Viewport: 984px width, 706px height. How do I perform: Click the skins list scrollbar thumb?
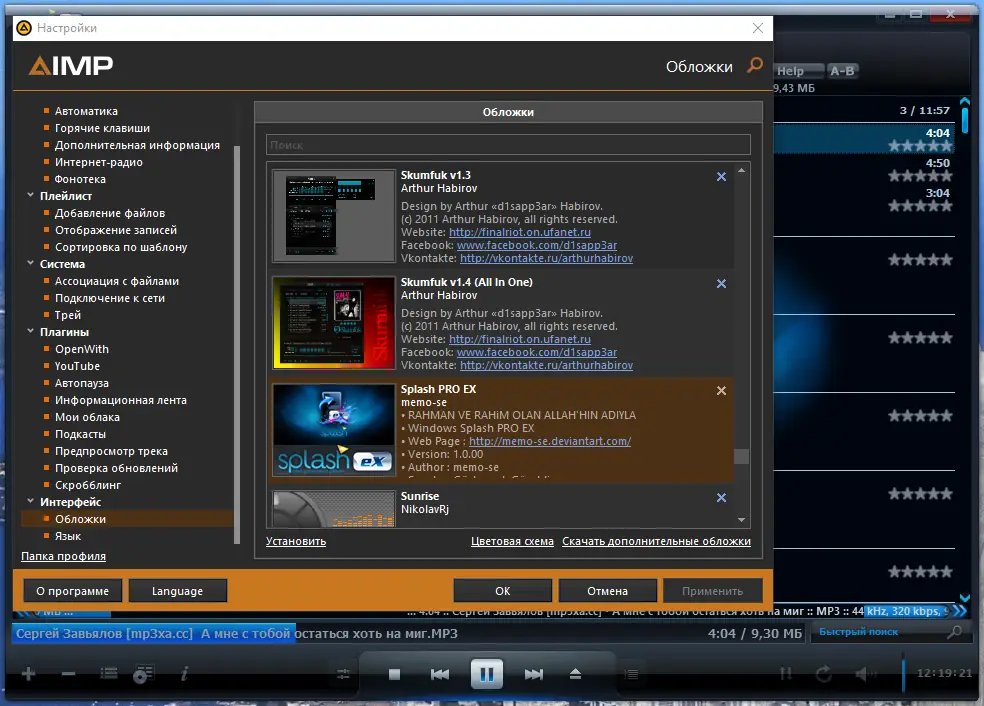coord(741,456)
